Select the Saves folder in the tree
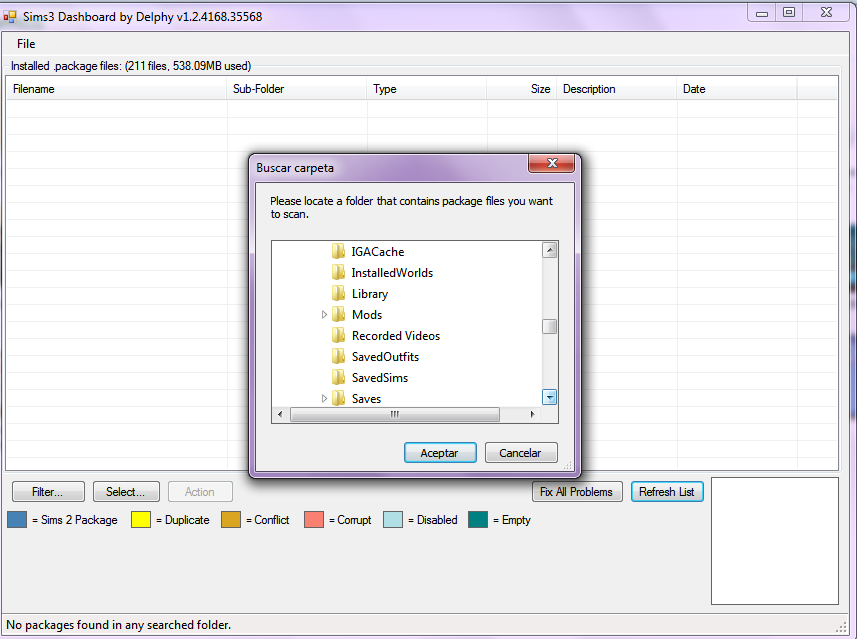Image resolution: width=857 pixels, height=639 pixels. (366, 398)
